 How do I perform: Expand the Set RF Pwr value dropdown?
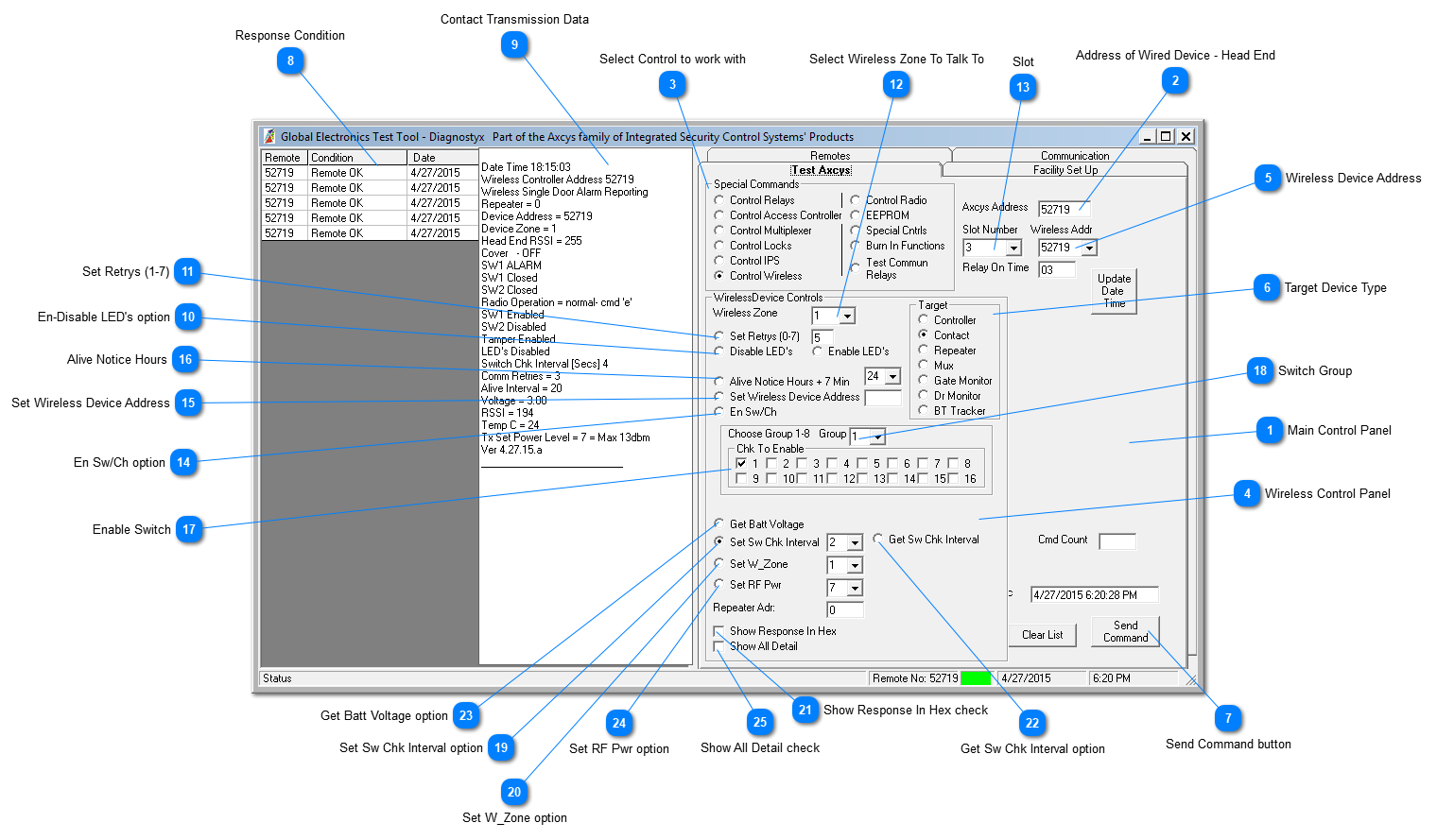(x=855, y=589)
